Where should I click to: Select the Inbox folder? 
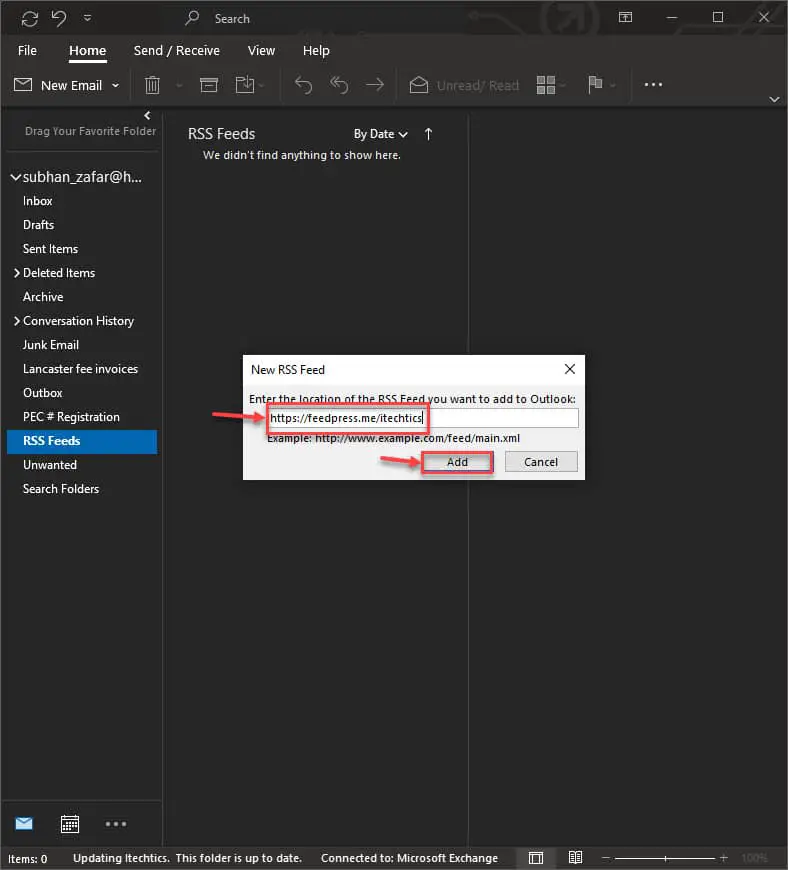tap(38, 201)
